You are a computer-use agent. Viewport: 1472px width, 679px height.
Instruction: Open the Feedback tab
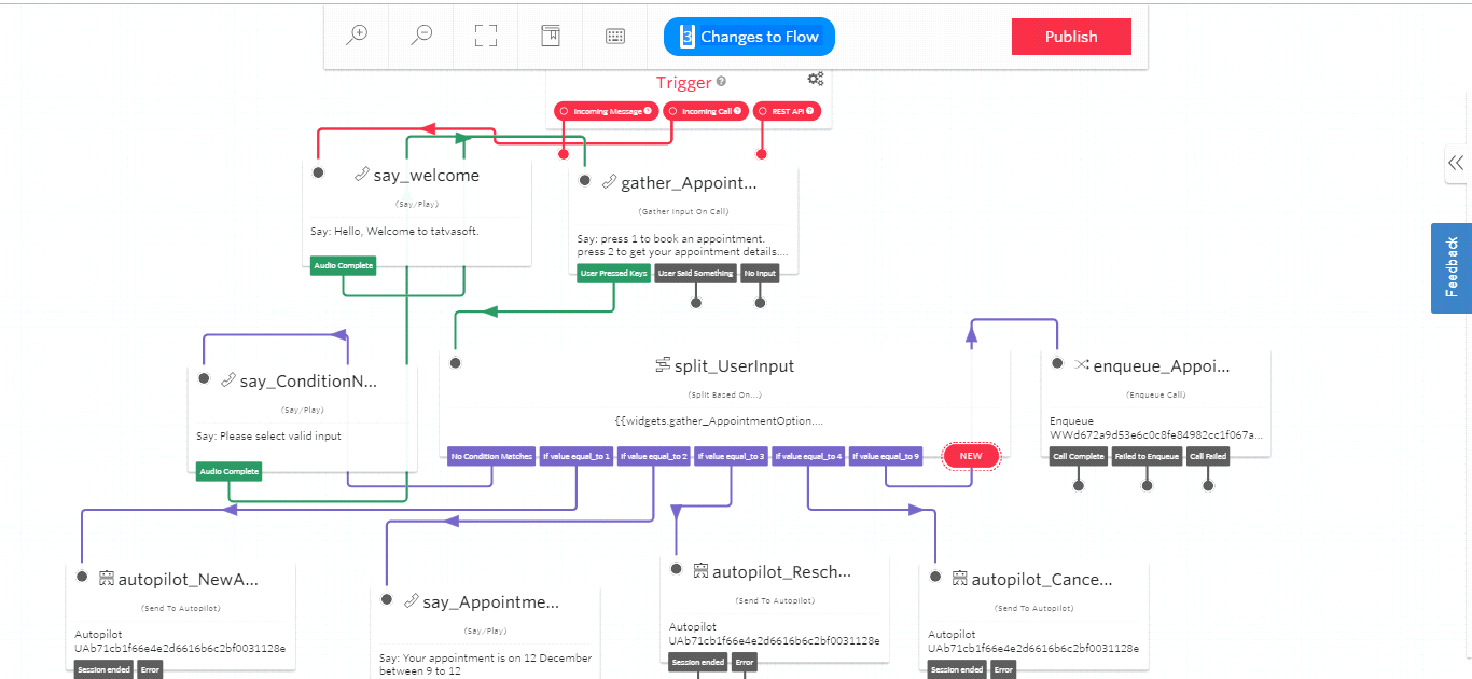[x=1451, y=267]
